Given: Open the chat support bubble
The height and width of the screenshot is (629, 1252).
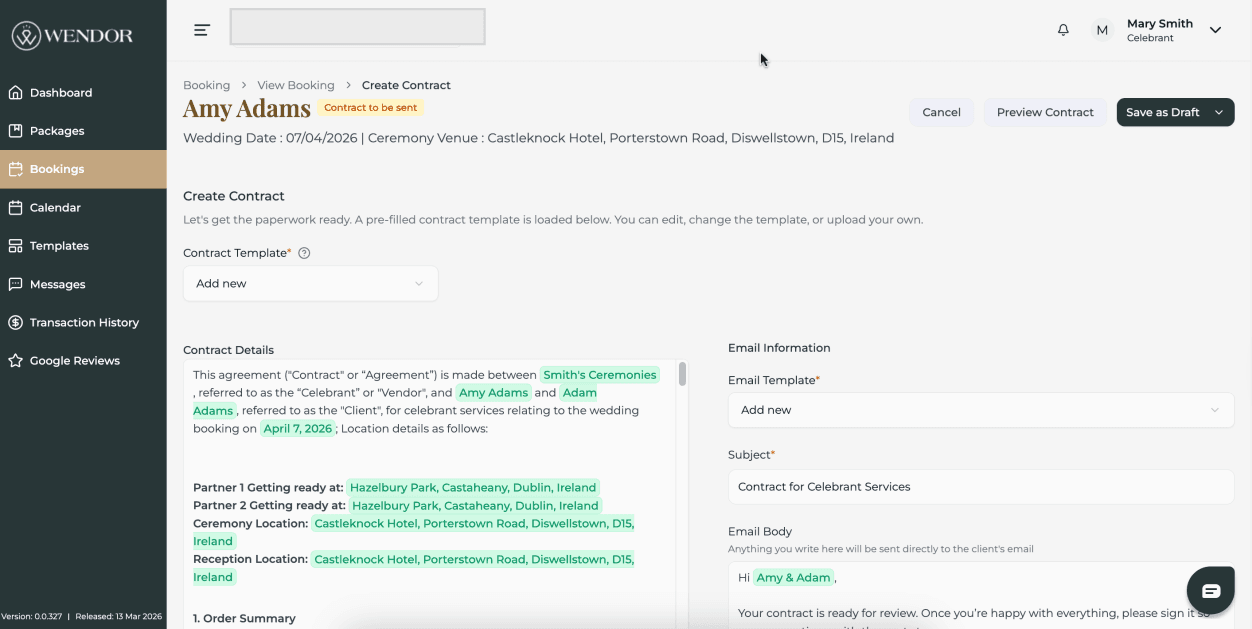Looking at the screenshot, I should click(1210, 589).
